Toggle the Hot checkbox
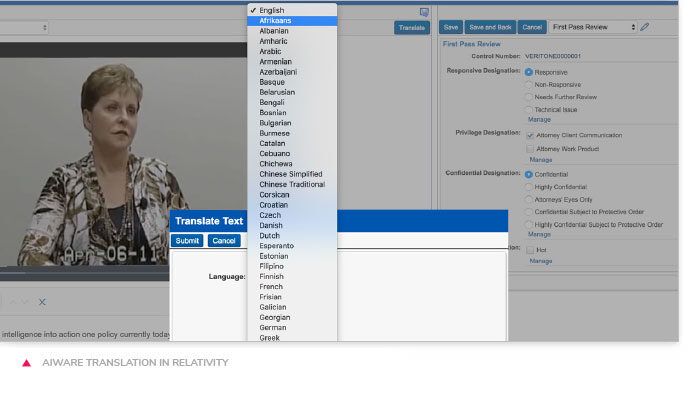This screenshot has width=700, height=394. (530, 250)
